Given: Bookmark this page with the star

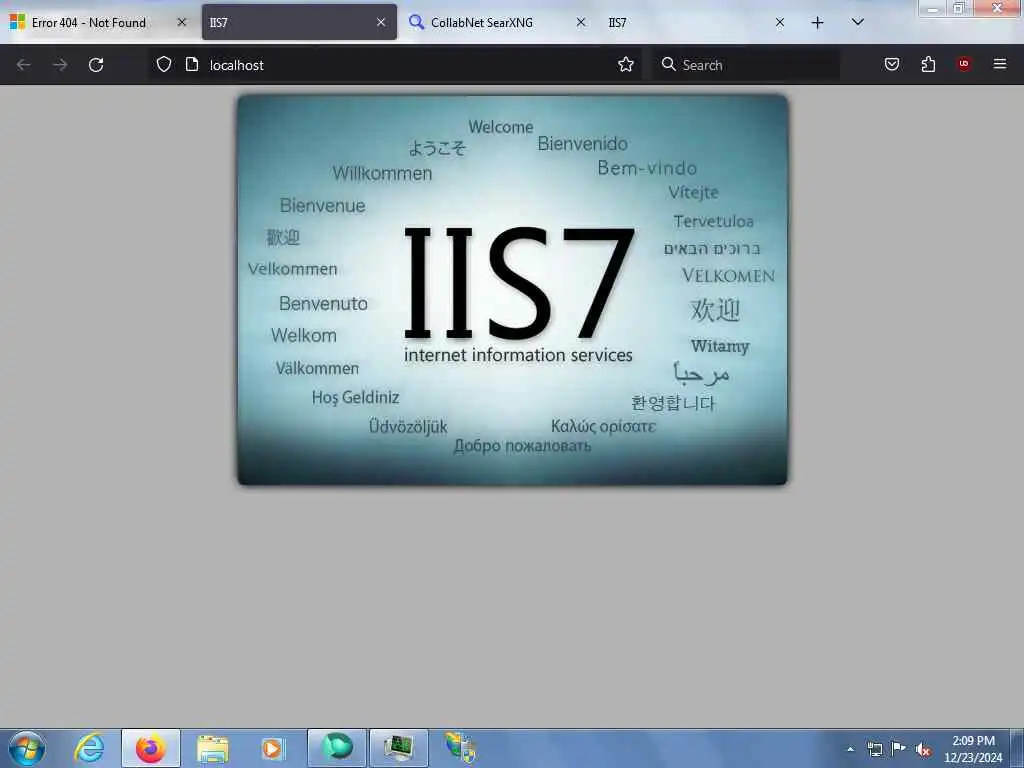Looking at the screenshot, I should [x=626, y=64].
